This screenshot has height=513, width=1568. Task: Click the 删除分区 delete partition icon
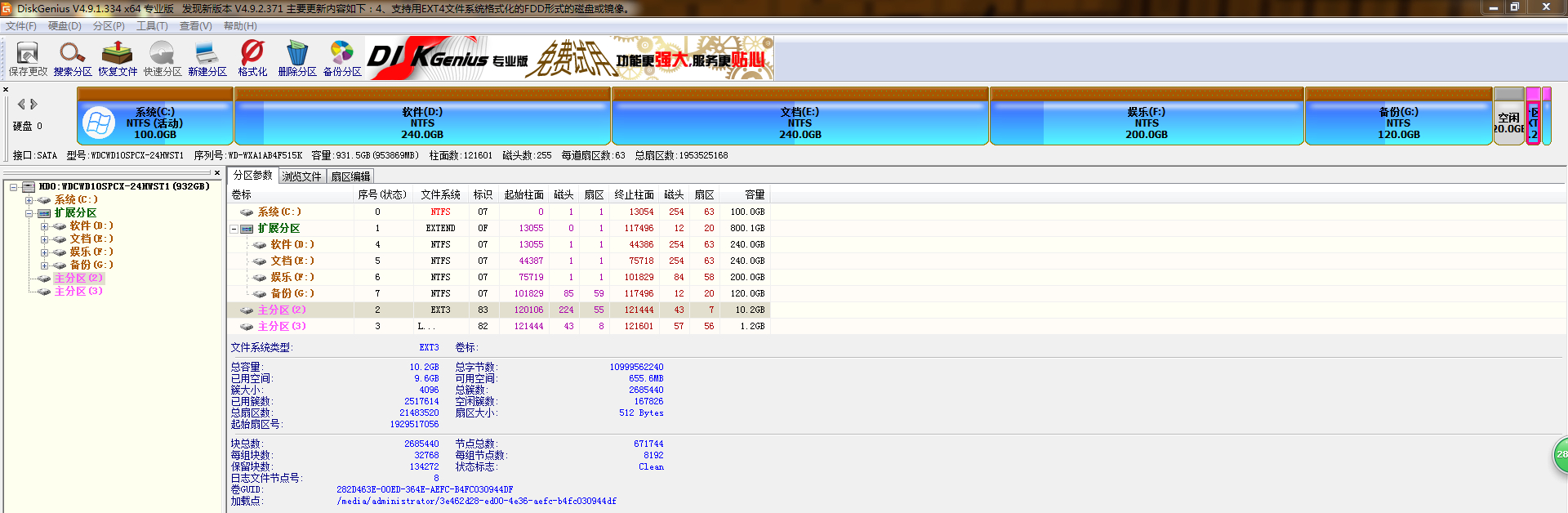click(297, 59)
